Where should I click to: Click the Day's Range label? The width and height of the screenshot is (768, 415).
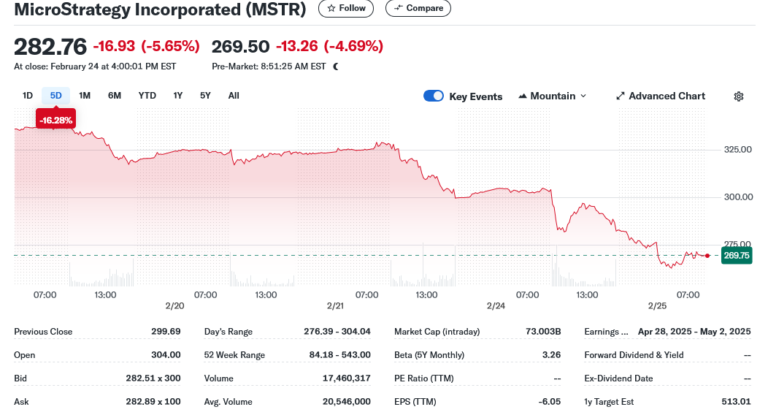pos(228,332)
